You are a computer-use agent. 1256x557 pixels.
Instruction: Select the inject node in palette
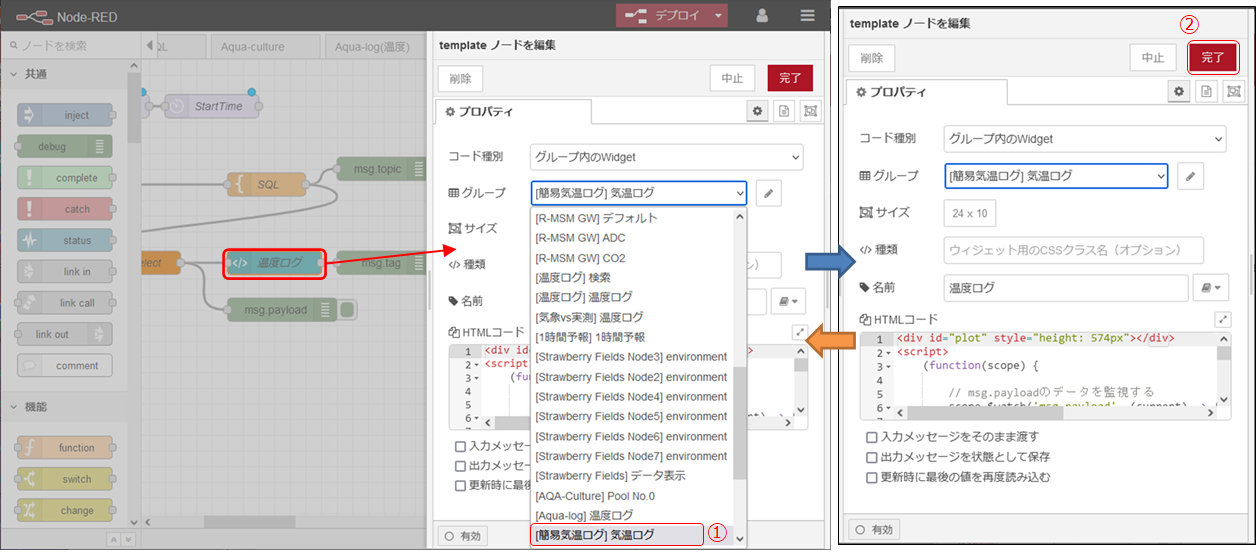coord(67,115)
